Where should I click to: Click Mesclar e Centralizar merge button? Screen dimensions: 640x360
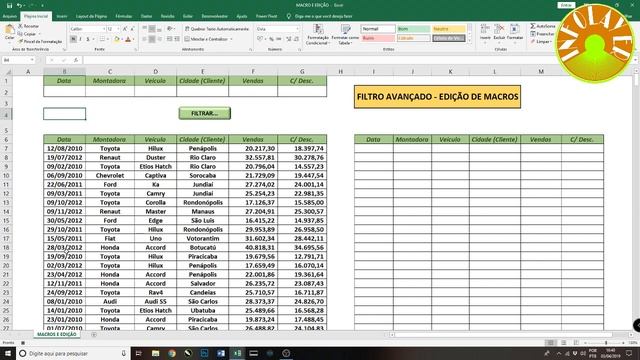pos(206,39)
